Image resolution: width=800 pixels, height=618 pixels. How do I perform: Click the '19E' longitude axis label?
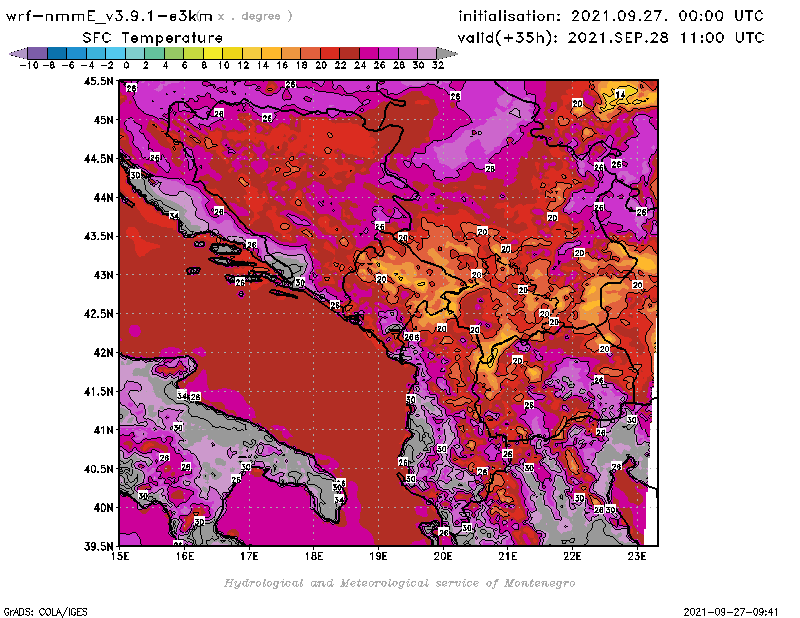click(379, 556)
